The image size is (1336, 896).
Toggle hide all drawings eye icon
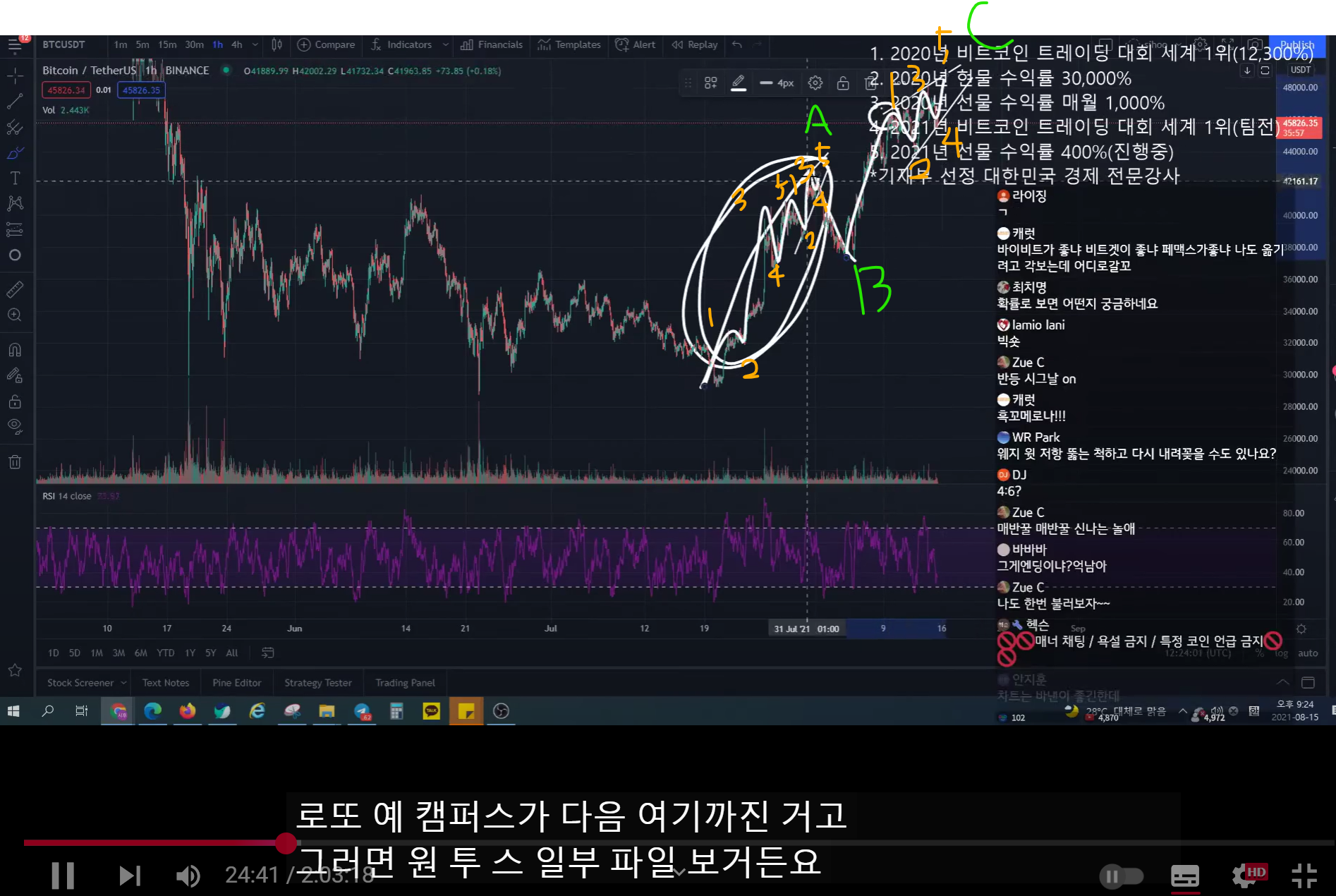(x=15, y=427)
